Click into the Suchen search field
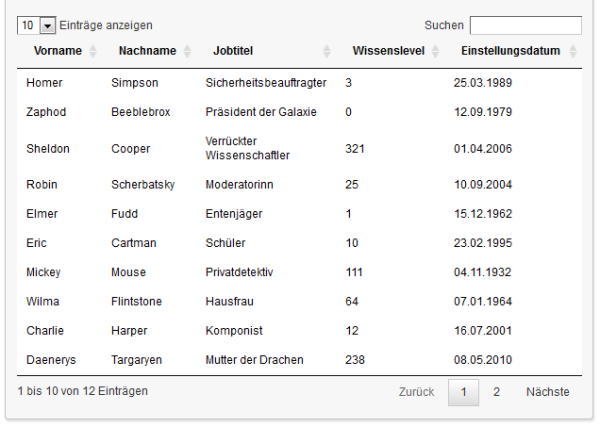Viewport: 600px width, 427px height. pos(525,25)
